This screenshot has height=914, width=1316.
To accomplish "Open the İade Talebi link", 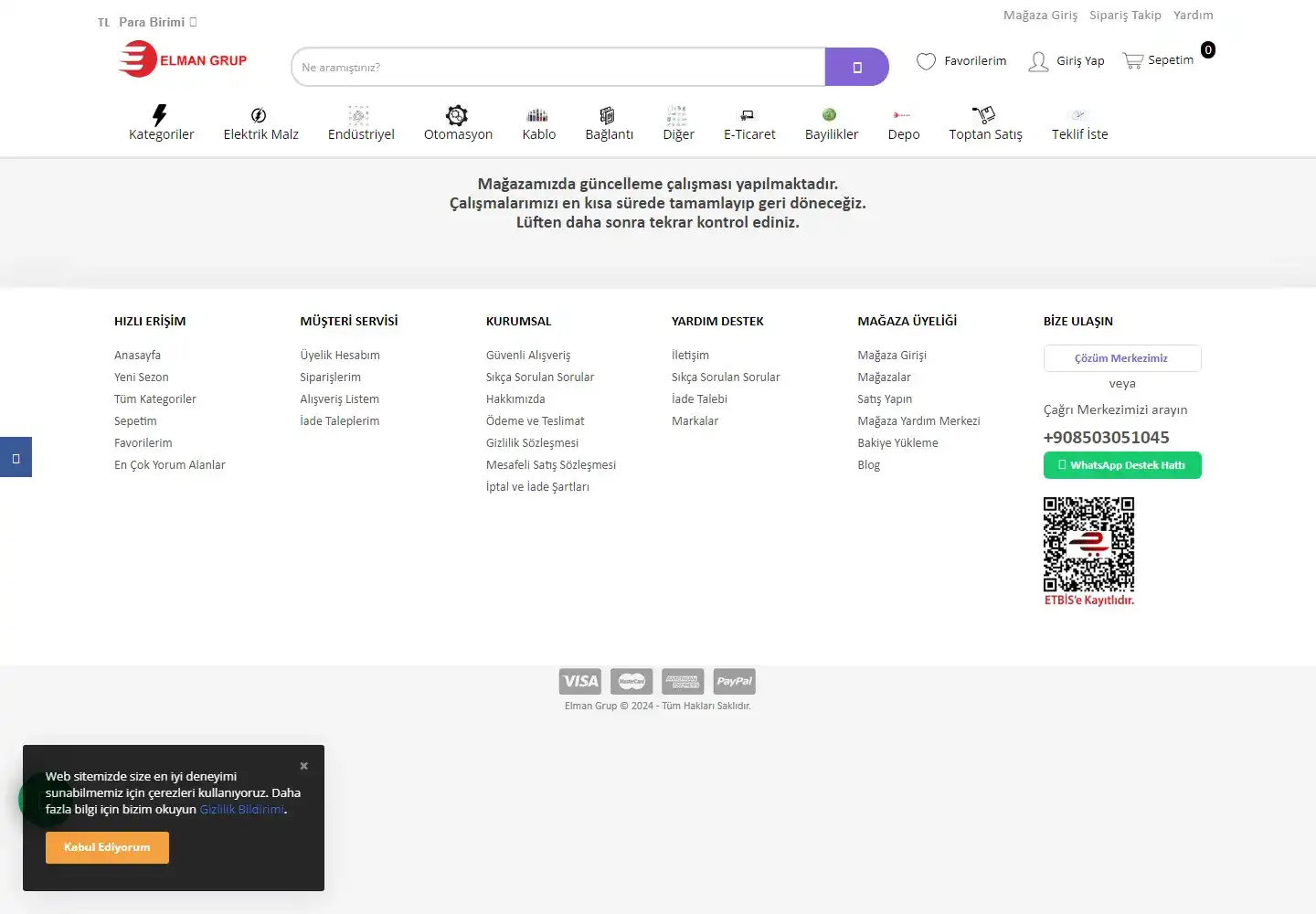I will click(x=700, y=399).
